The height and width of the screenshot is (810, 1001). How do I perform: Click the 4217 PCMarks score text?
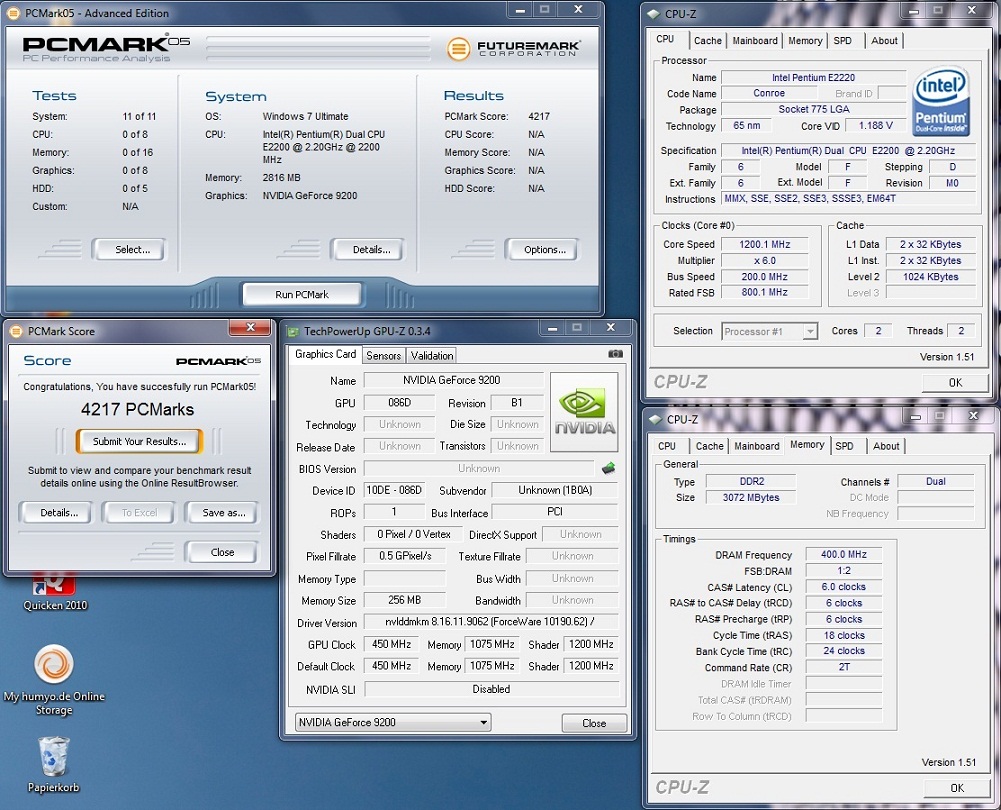click(x=137, y=409)
